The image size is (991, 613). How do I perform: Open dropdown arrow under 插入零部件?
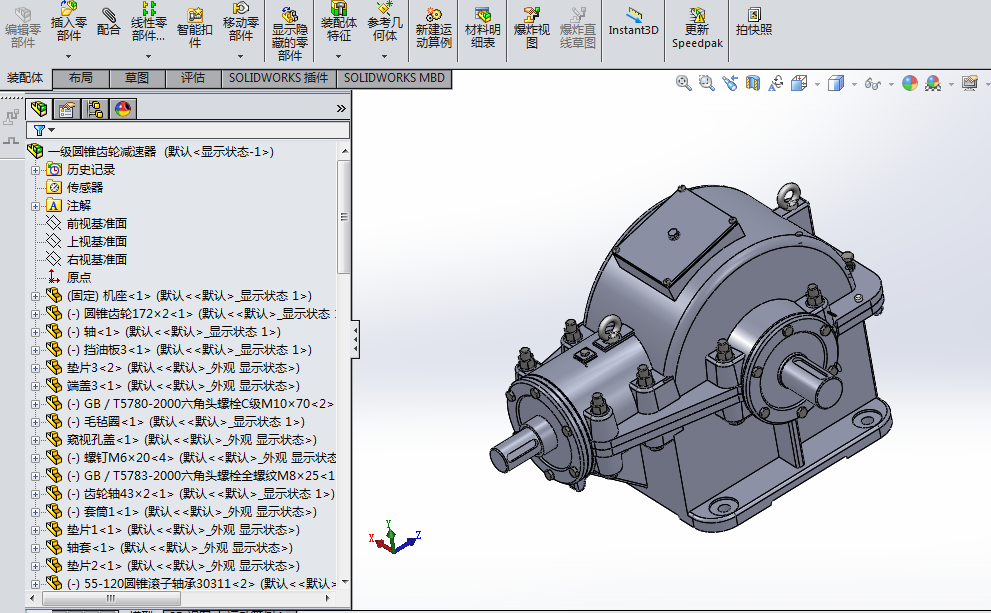pos(69,55)
